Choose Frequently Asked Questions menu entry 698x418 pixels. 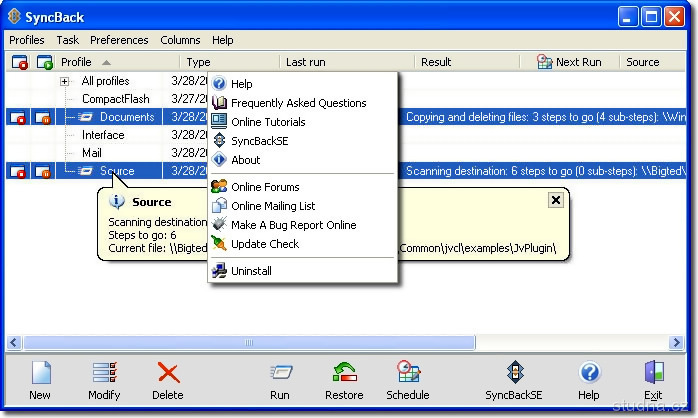(298, 103)
